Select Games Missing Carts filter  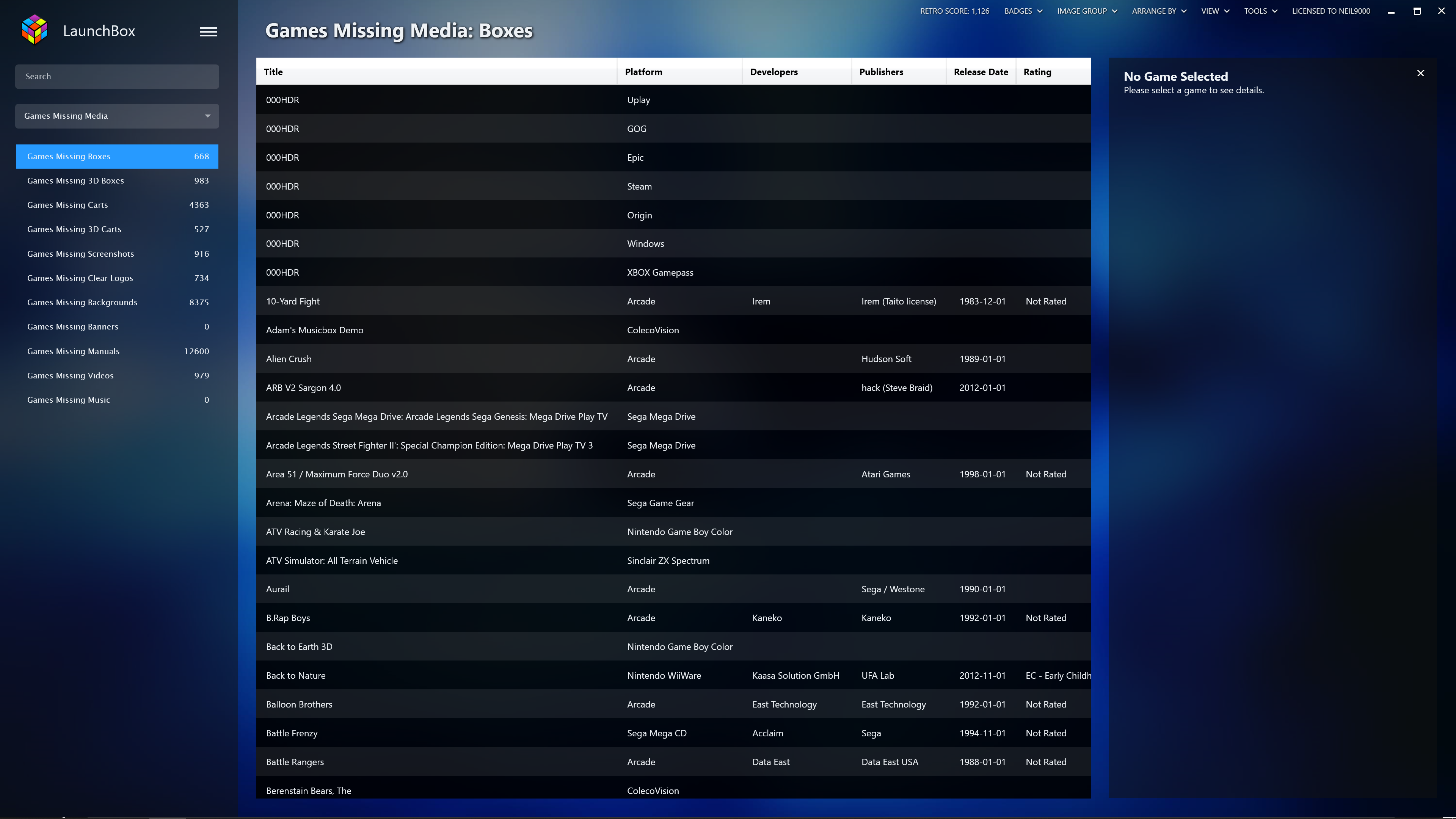point(117,205)
